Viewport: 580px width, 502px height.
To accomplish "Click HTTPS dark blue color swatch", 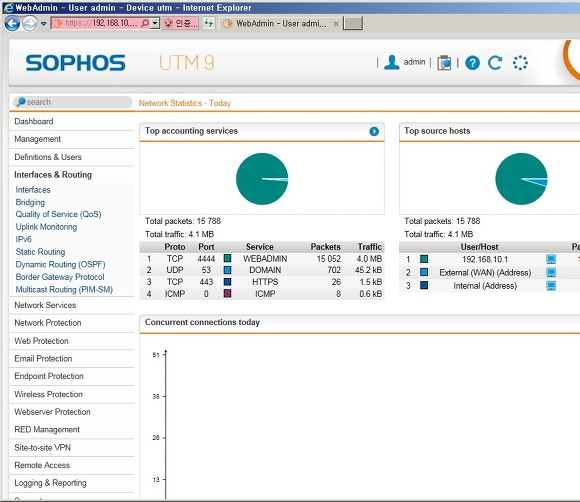I will pos(227,282).
